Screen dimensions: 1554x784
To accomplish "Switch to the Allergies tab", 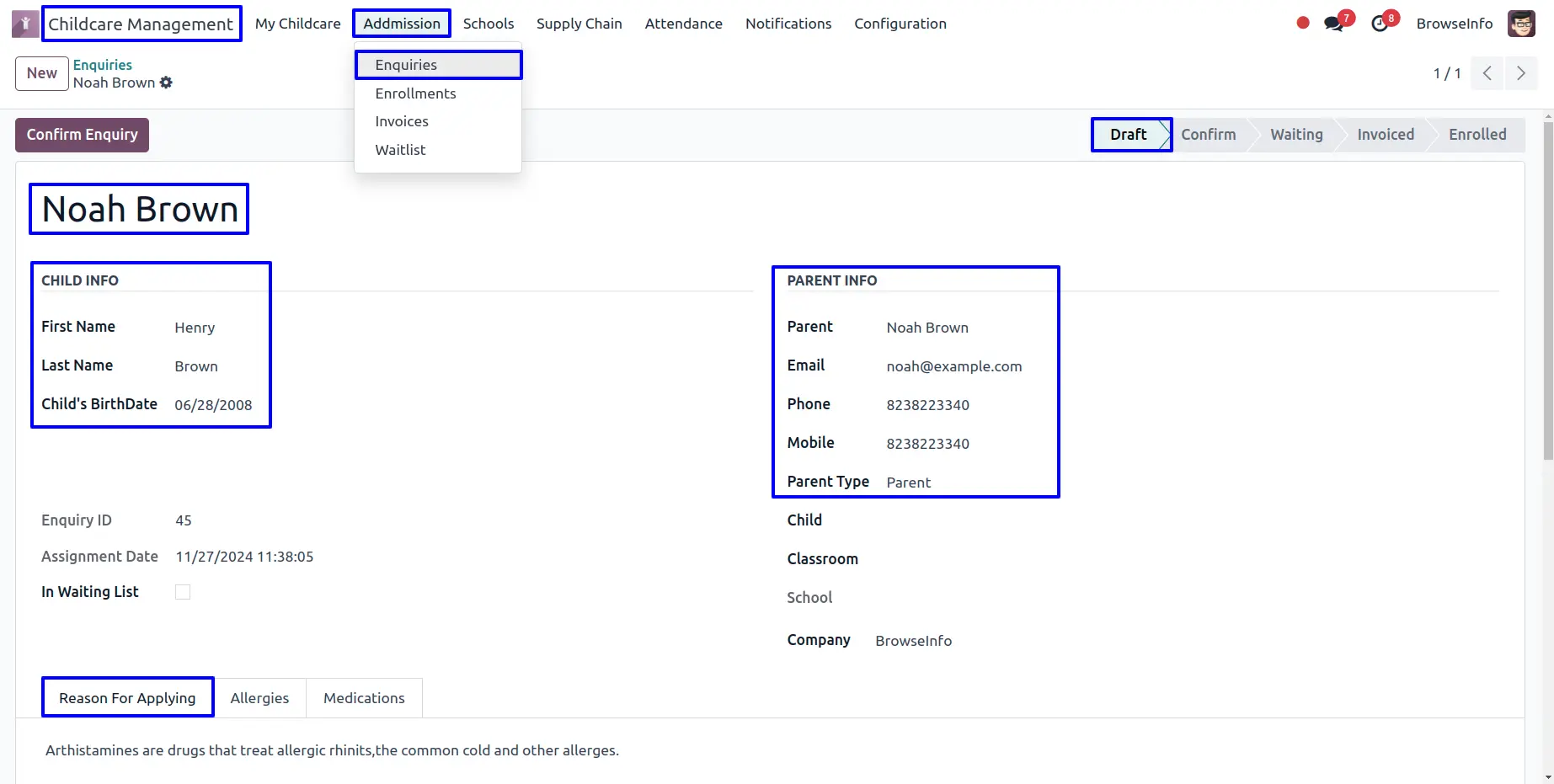I will [259, 698].
